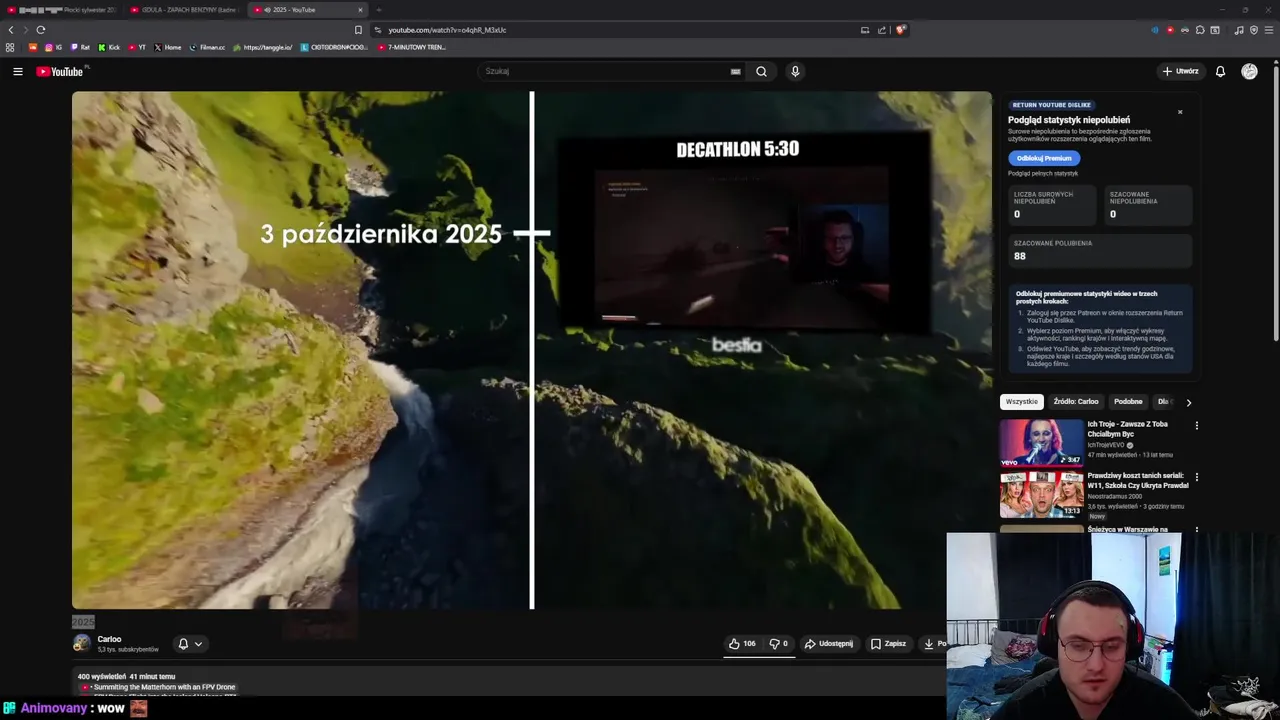The width and height of the screenshot is (1280, 720).
Task: Go back with browser back arrow
Action: tap(11, 30)
